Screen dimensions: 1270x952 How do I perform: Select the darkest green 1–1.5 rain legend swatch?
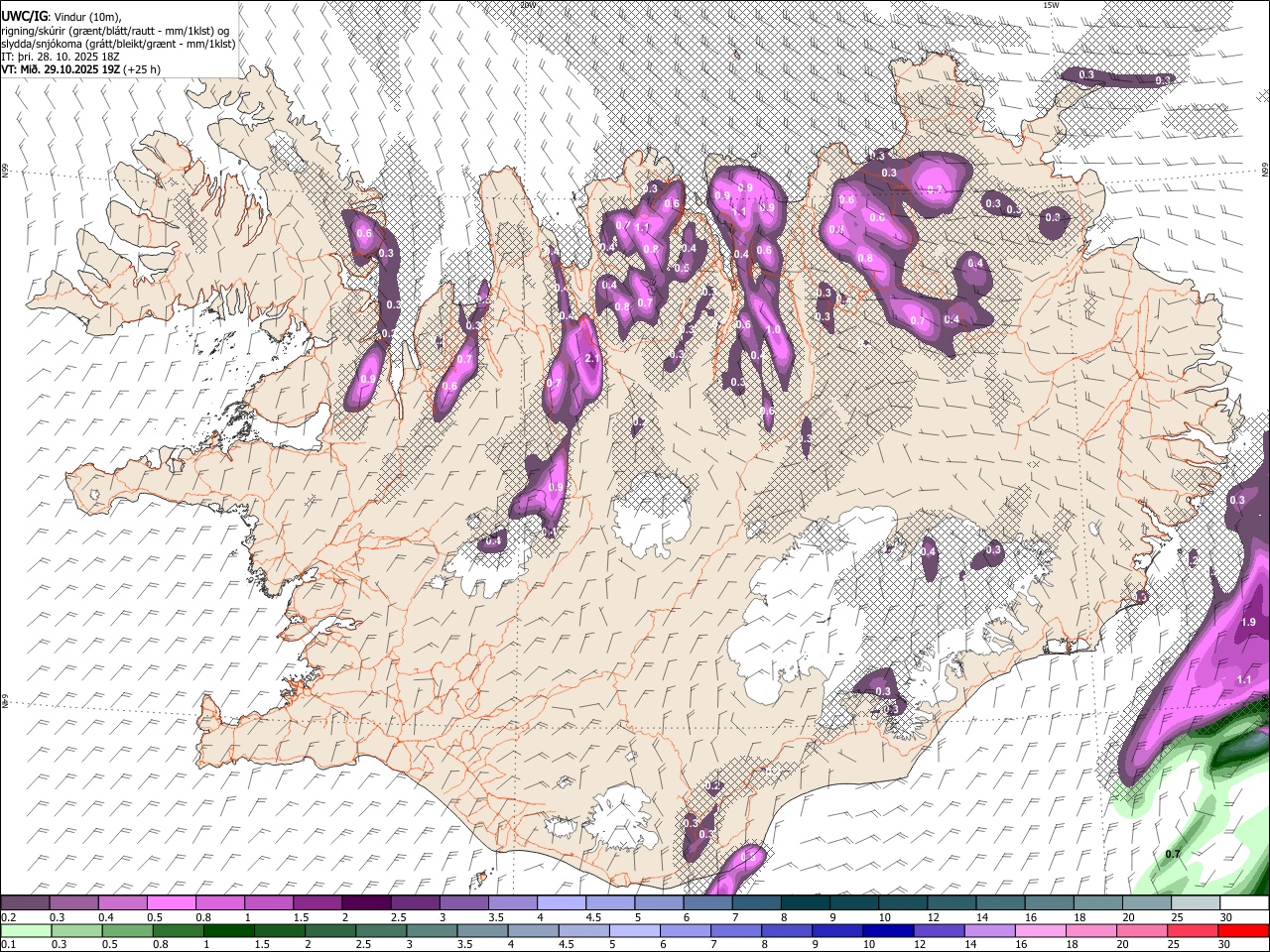228,930
